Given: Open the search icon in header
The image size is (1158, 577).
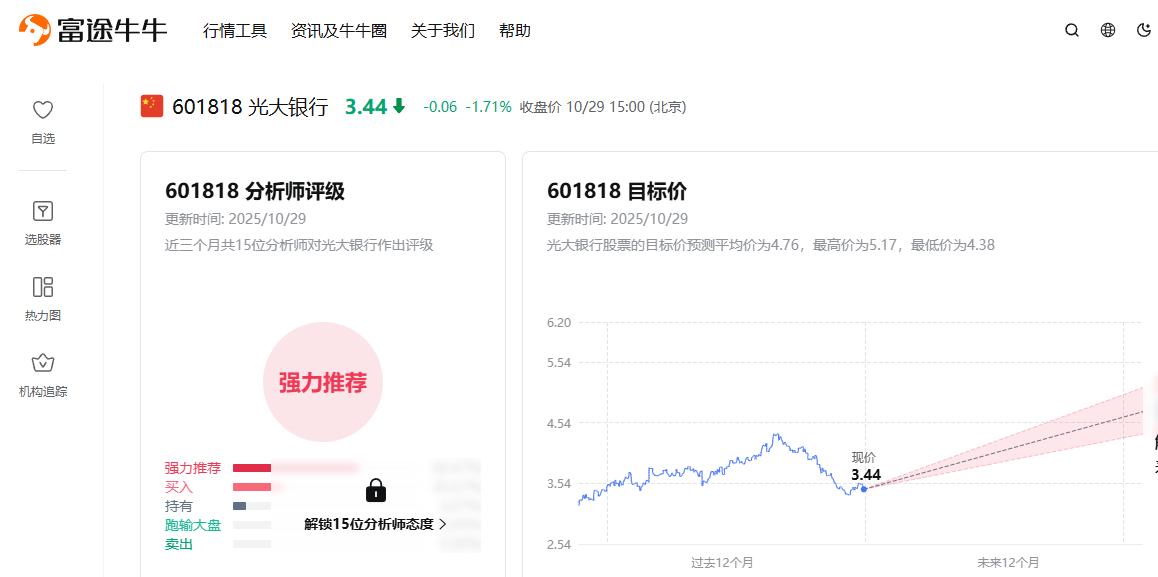Looking at the screenshot, I should [1072, 30].
